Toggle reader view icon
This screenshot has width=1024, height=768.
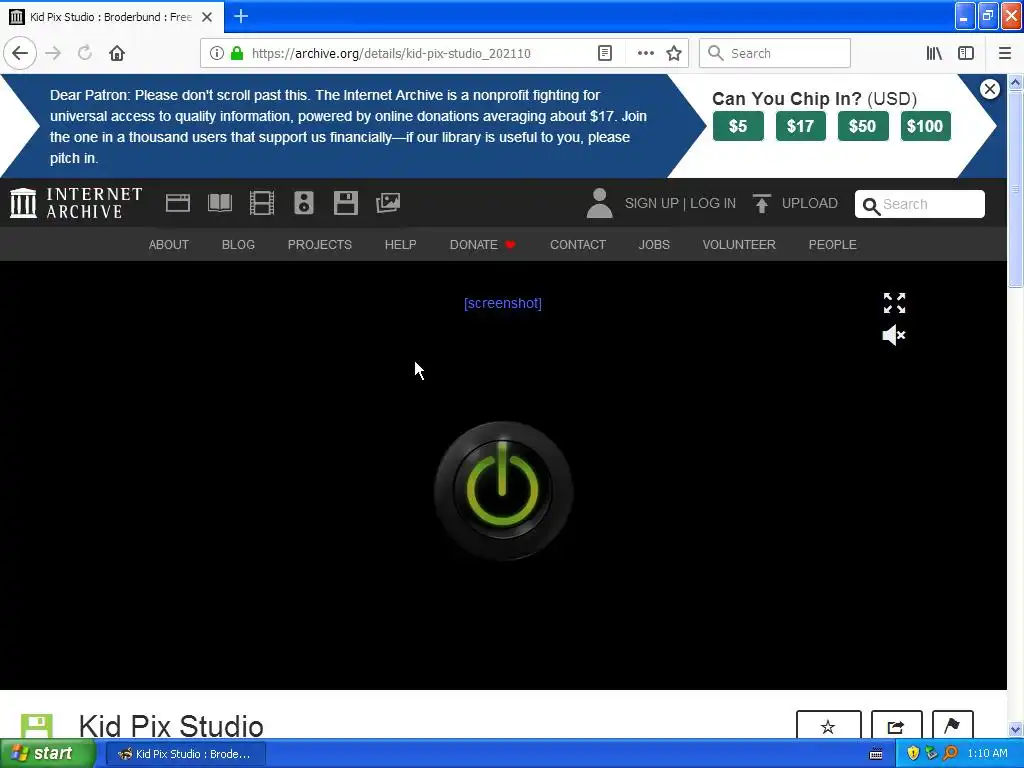[x=605, y=53]
